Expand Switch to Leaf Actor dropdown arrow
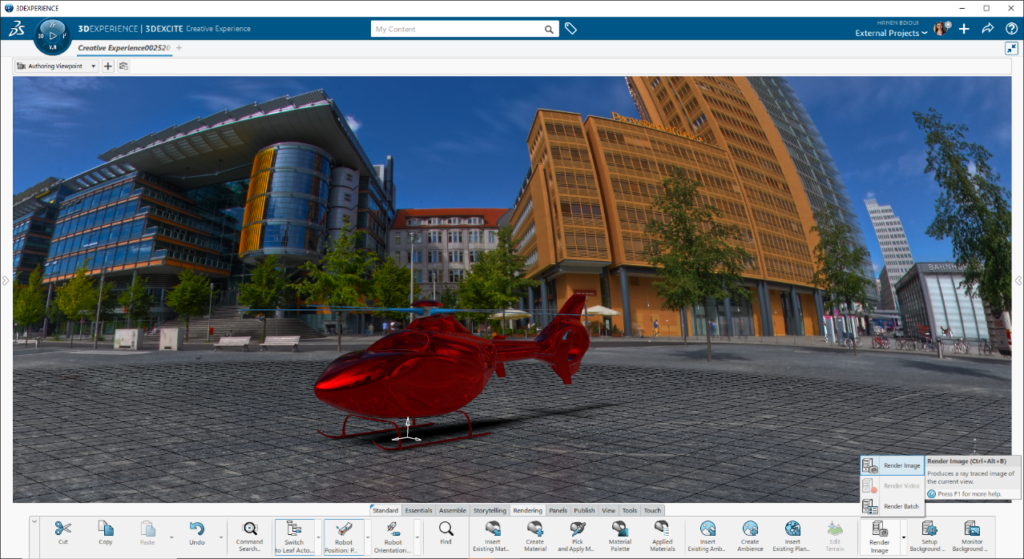This screenshot has height=559, width=1024. [x=318, y=537]
